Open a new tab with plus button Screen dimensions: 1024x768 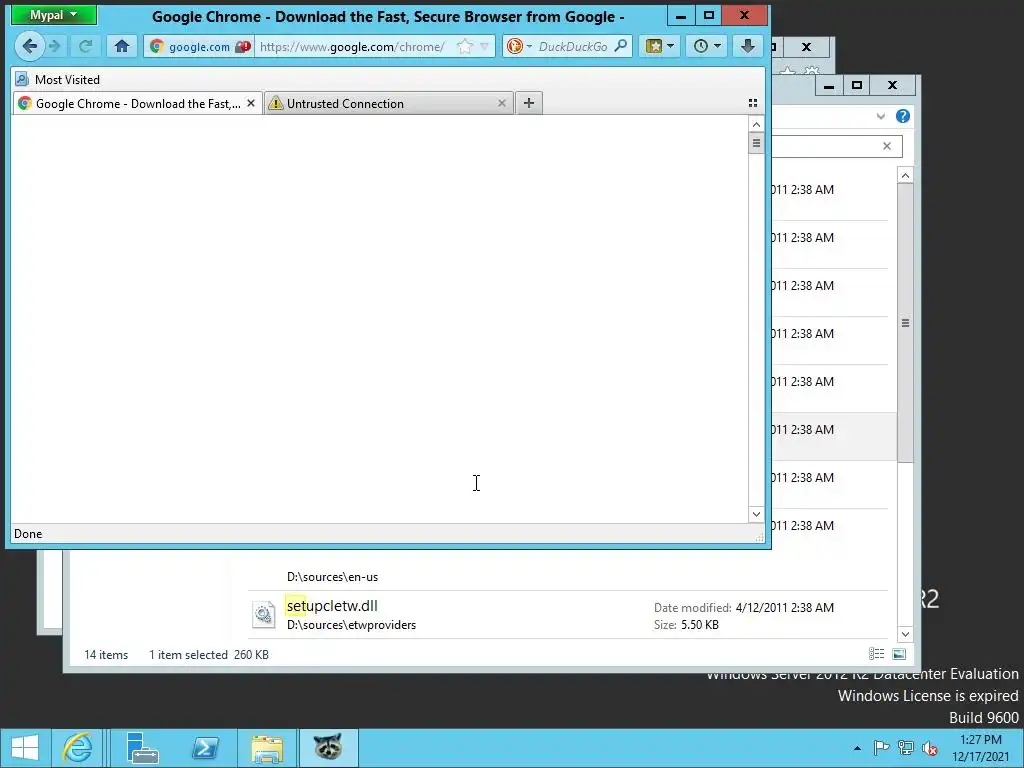tap(529, 103)
